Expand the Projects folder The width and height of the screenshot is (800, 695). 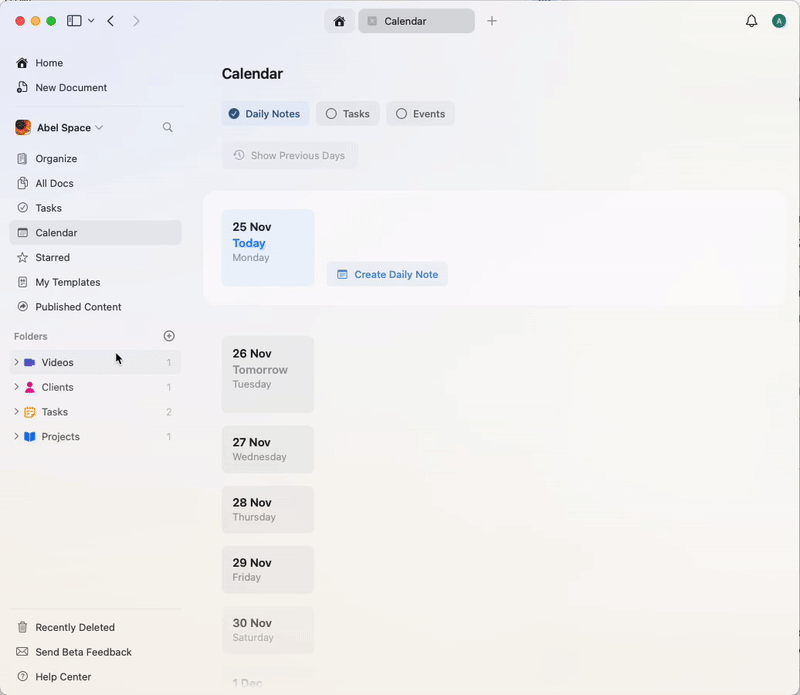(x=16, y=437)
